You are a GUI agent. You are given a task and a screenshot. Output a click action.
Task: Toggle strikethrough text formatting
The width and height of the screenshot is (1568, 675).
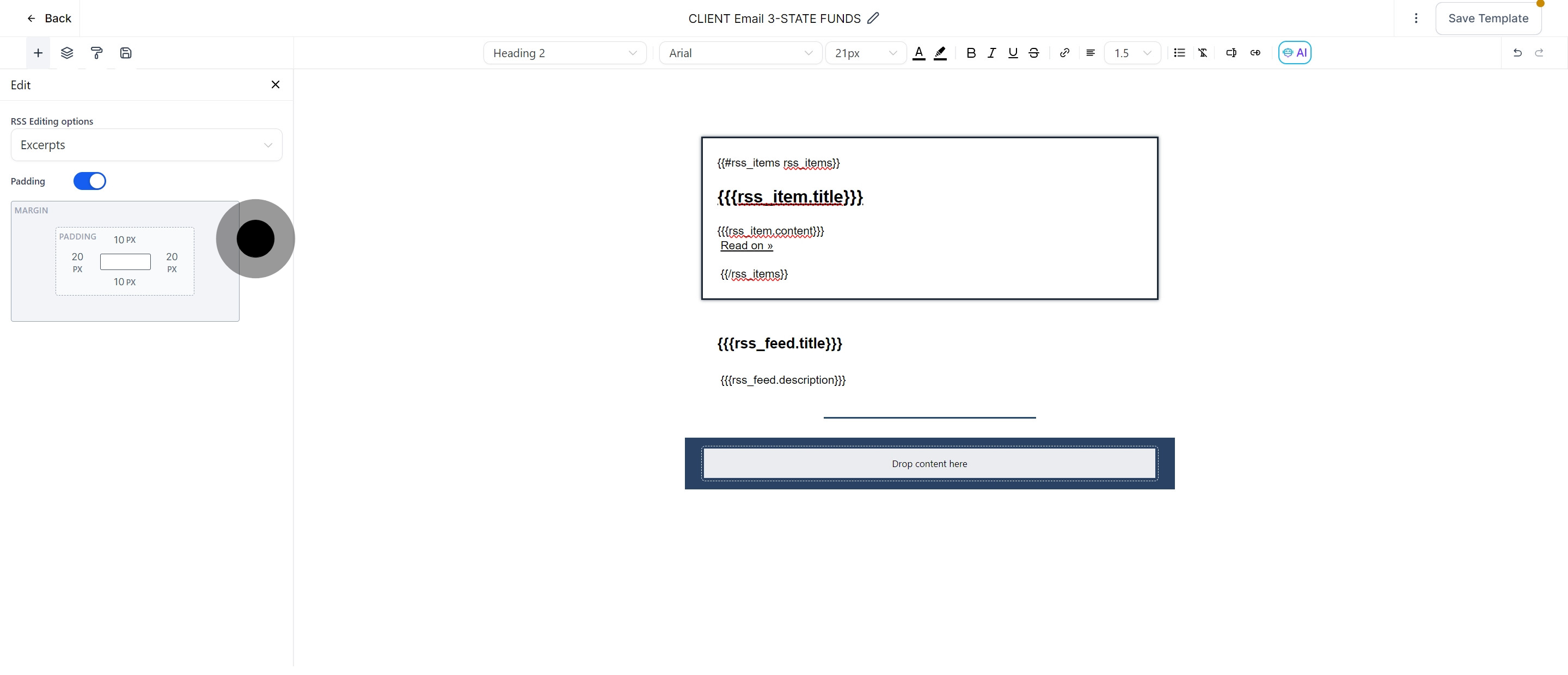1033,53
